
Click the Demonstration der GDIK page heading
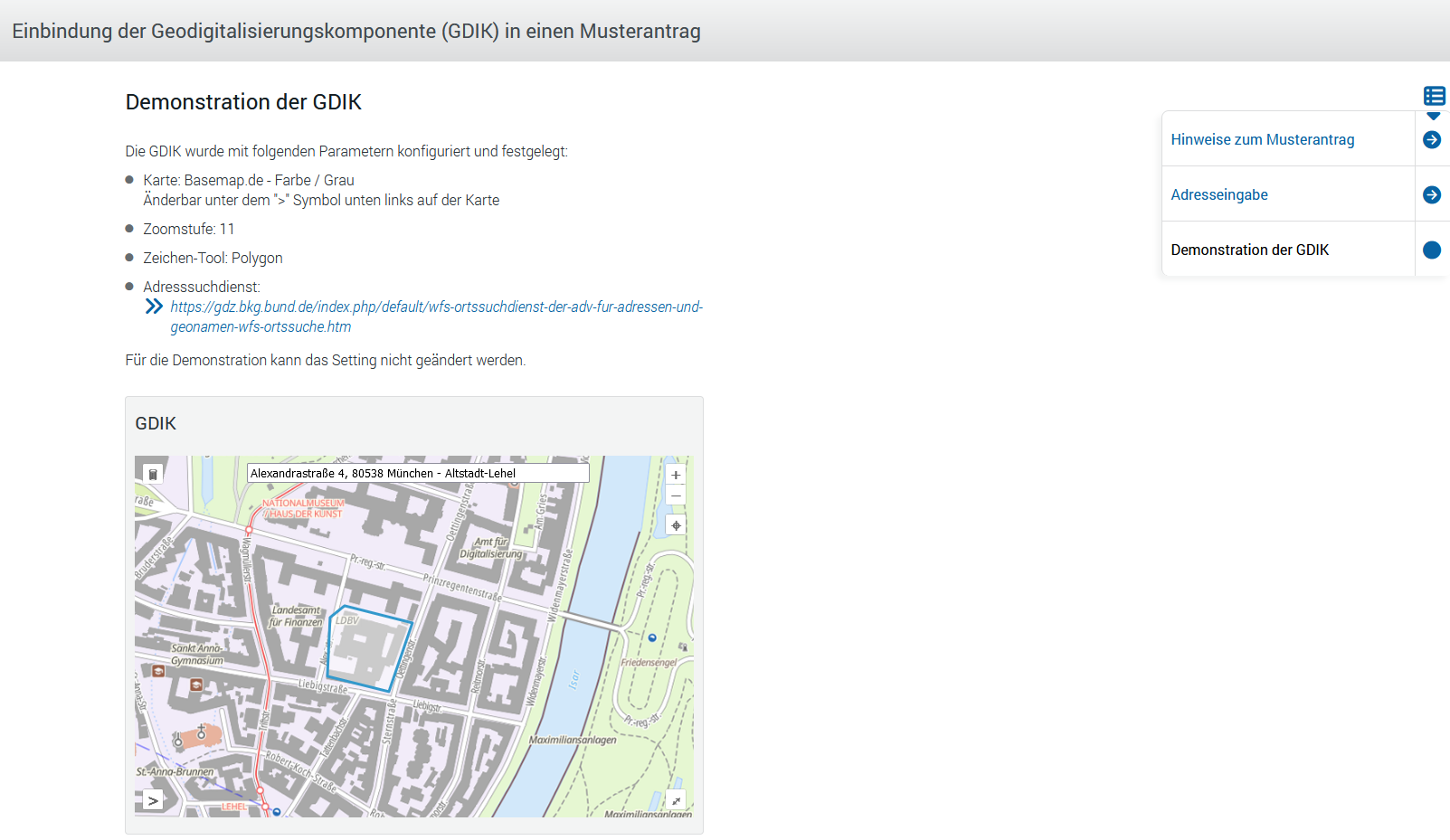pyautogui.click(x=243, y=102)
